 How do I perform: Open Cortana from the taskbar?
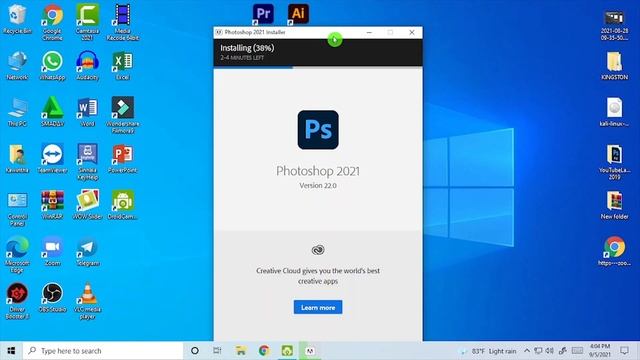pos(195,351)
